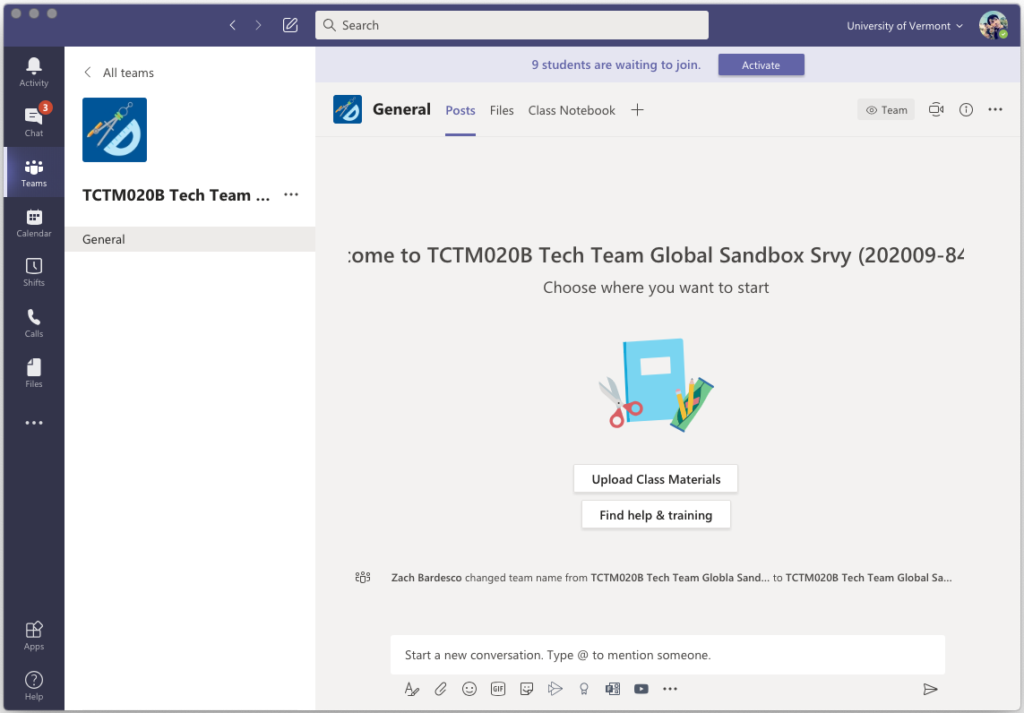This screenshot has width=1024, height=713.
Task: Switch to the Files tab
Action: [x=501, y=110]
